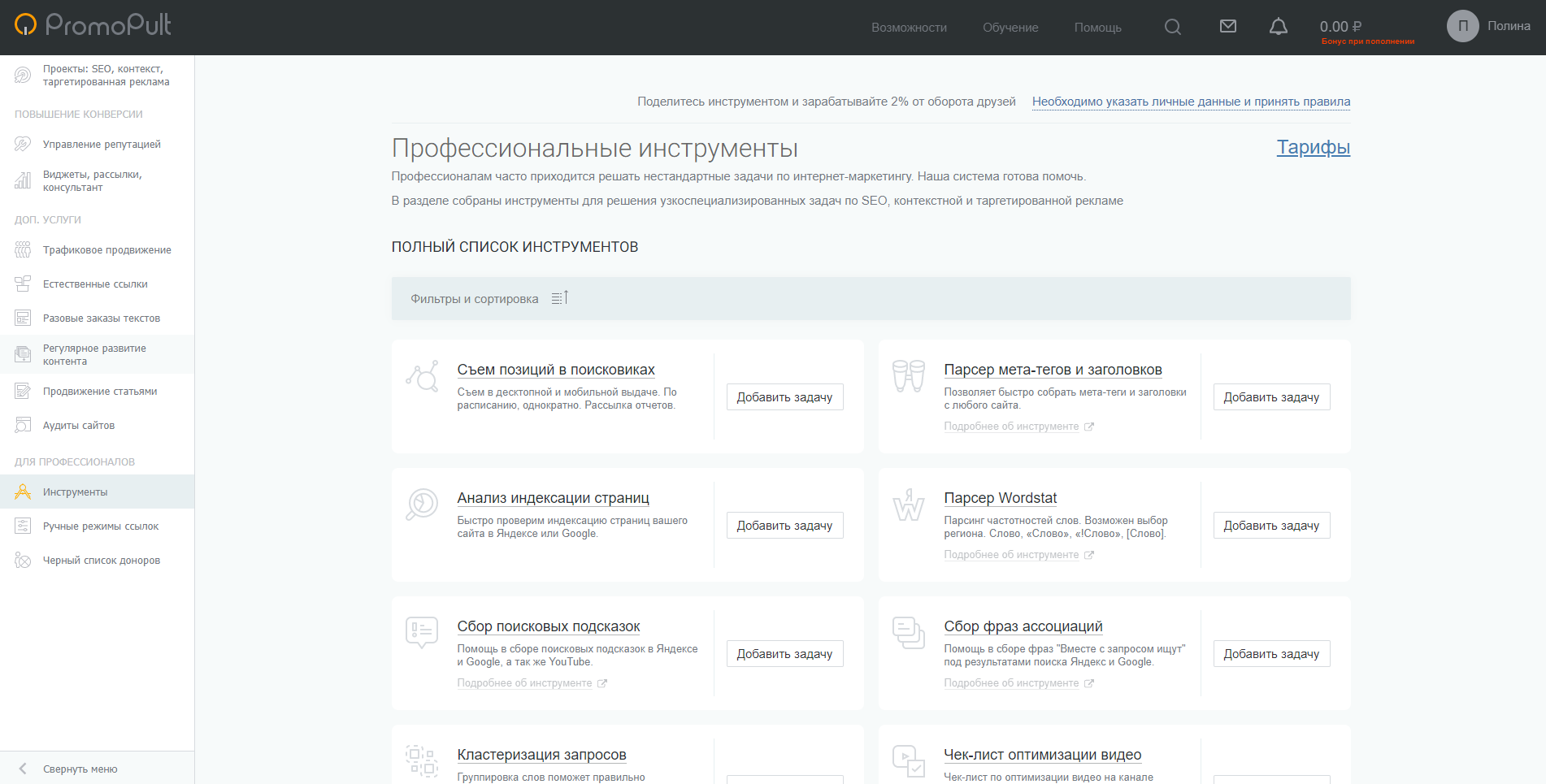
Task: Click the donor blacklist sidebar icon
Action: click(x=23, y=561)
